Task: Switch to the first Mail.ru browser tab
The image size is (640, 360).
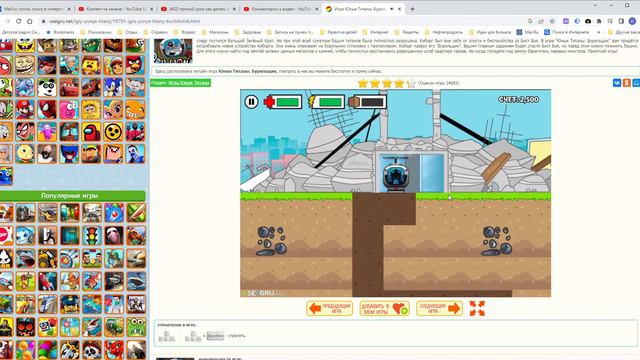Action: [x=36, y=9]
